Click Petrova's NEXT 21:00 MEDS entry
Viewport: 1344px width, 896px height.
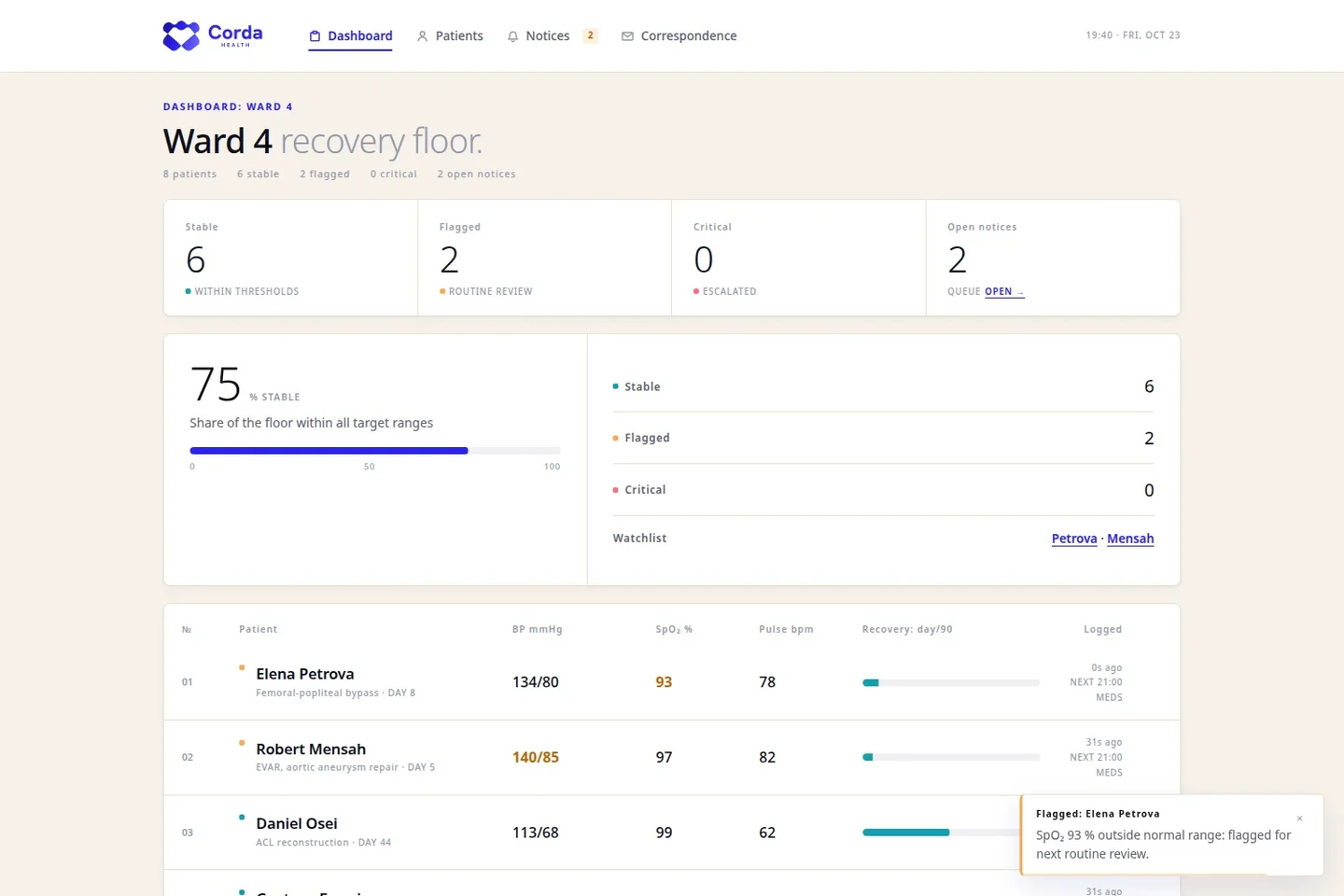point(1096,690)
